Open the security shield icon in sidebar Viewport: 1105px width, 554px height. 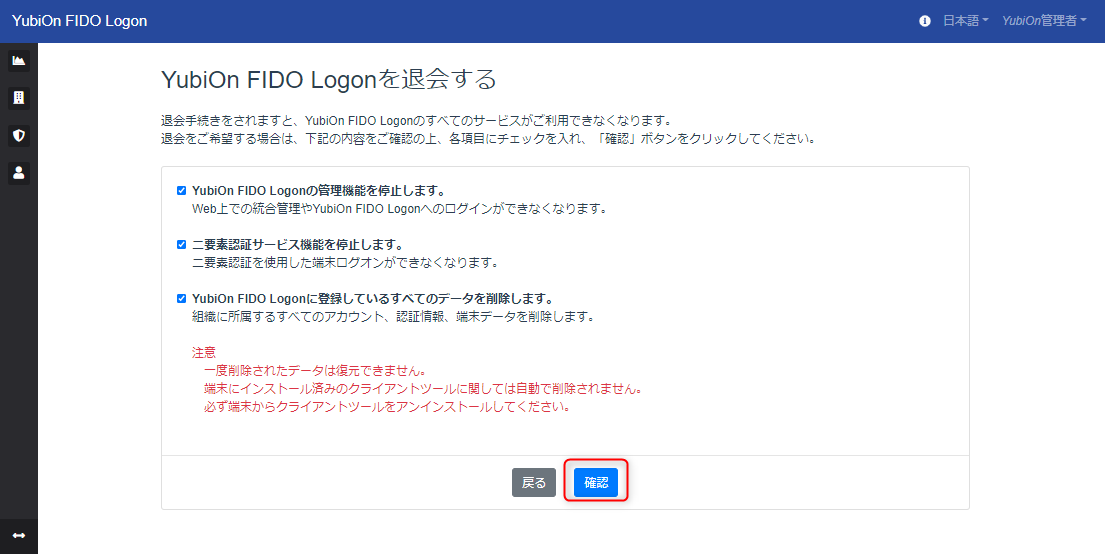click(x=19, y=135)
